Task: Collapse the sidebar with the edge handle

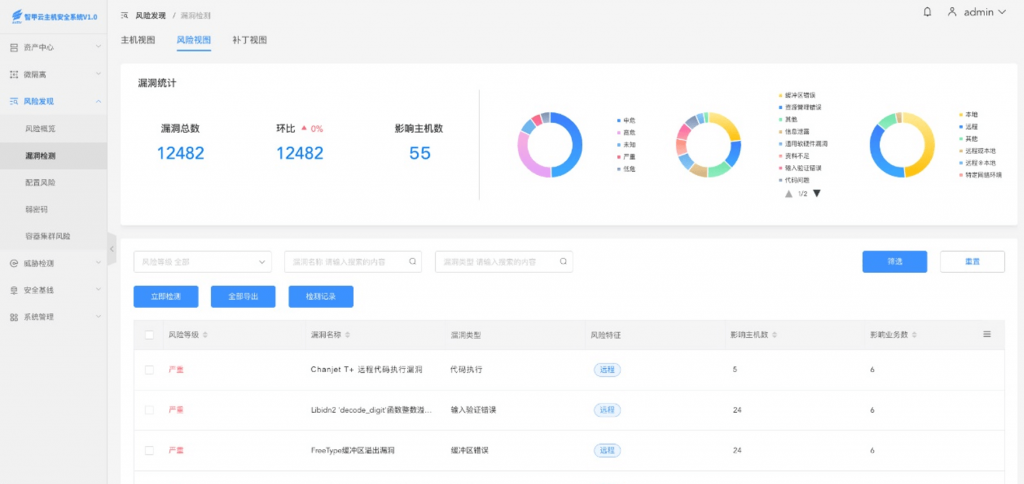Action: (x=112, y=248)
